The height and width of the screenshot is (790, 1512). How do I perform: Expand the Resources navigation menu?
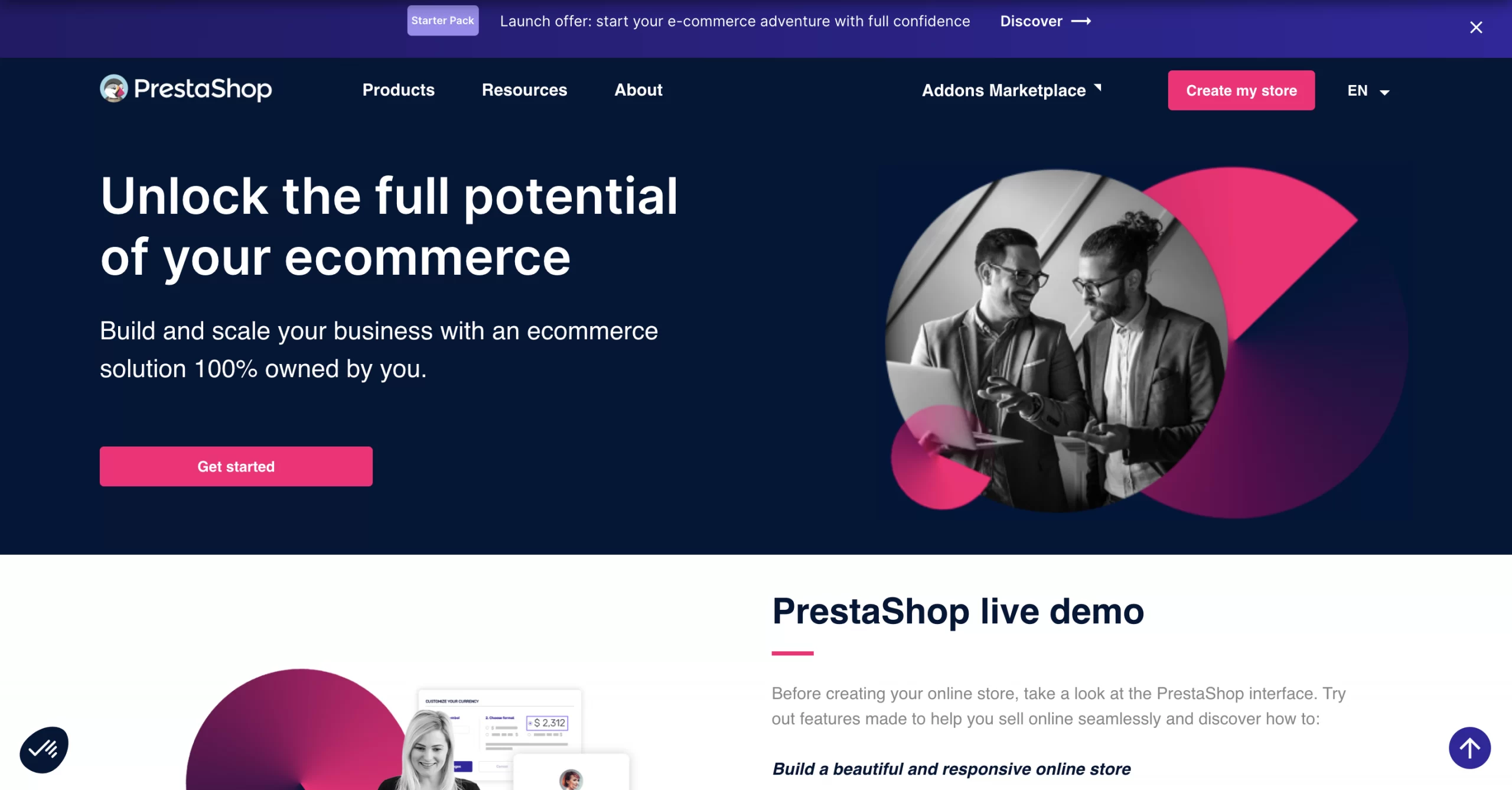pyautogui.click(x=524, y=90)
